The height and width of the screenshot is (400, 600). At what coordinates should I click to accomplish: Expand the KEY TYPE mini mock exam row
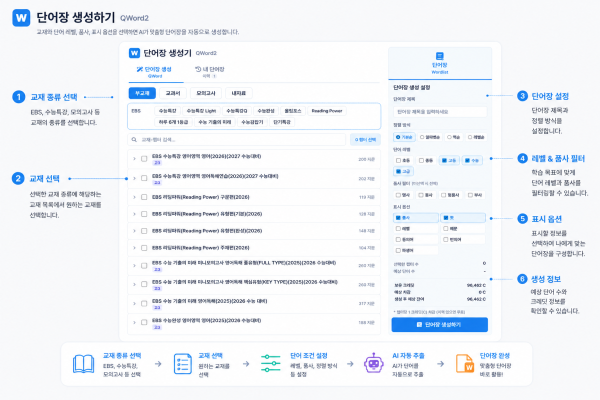coord(134,284)
